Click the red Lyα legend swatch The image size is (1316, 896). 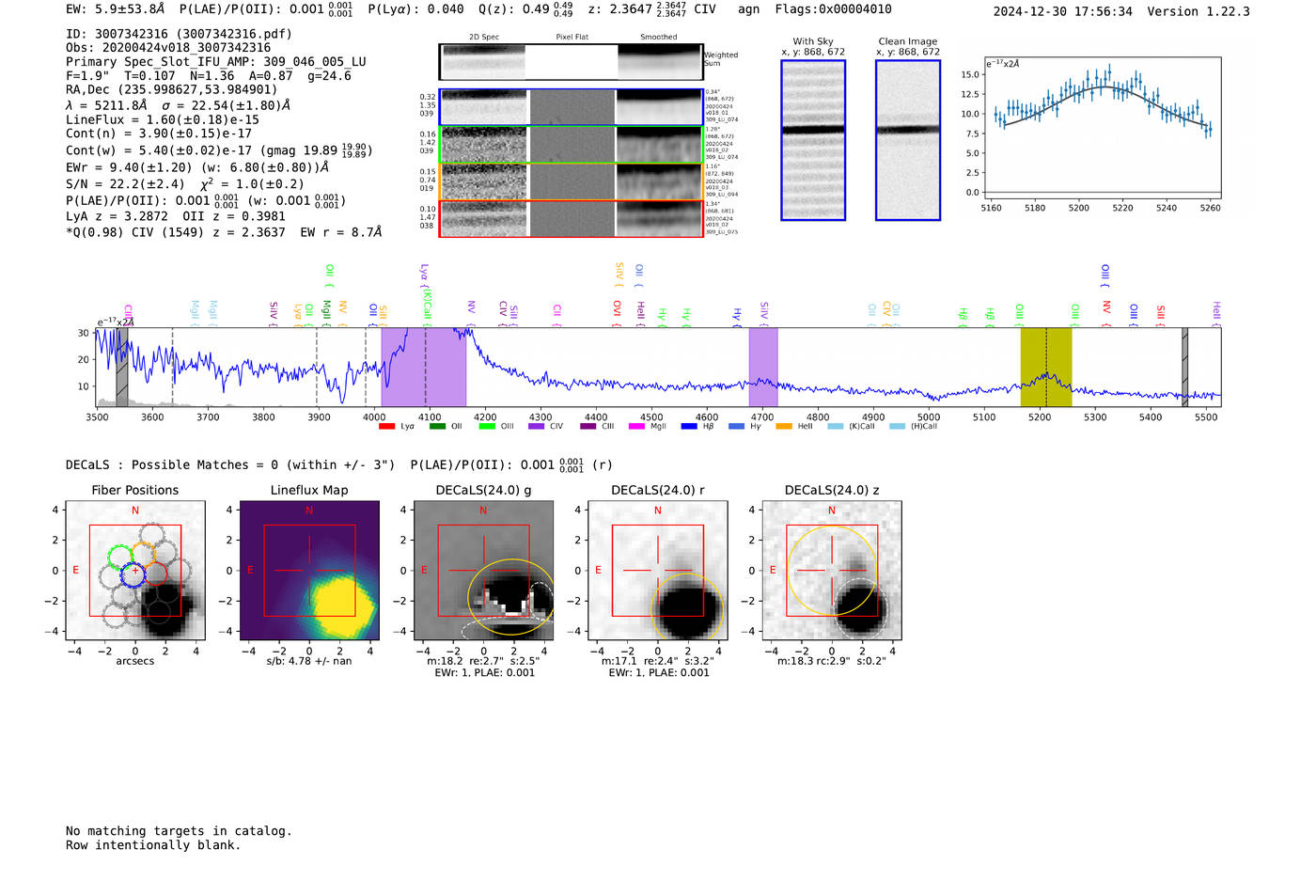tap(386, 427)
